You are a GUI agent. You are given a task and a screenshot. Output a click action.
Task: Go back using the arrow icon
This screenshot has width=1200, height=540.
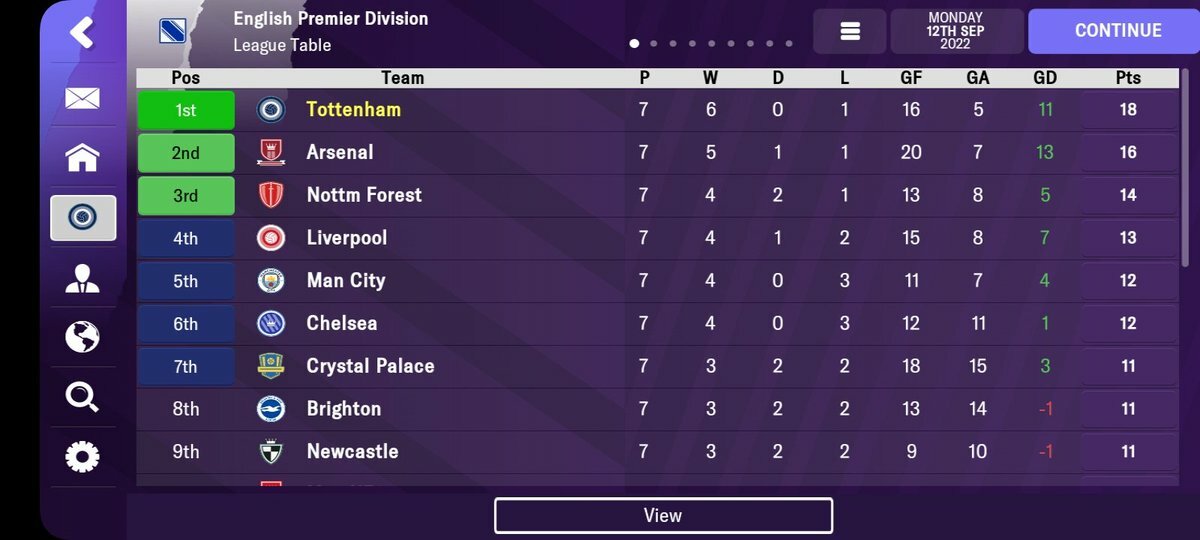(82, 33)
